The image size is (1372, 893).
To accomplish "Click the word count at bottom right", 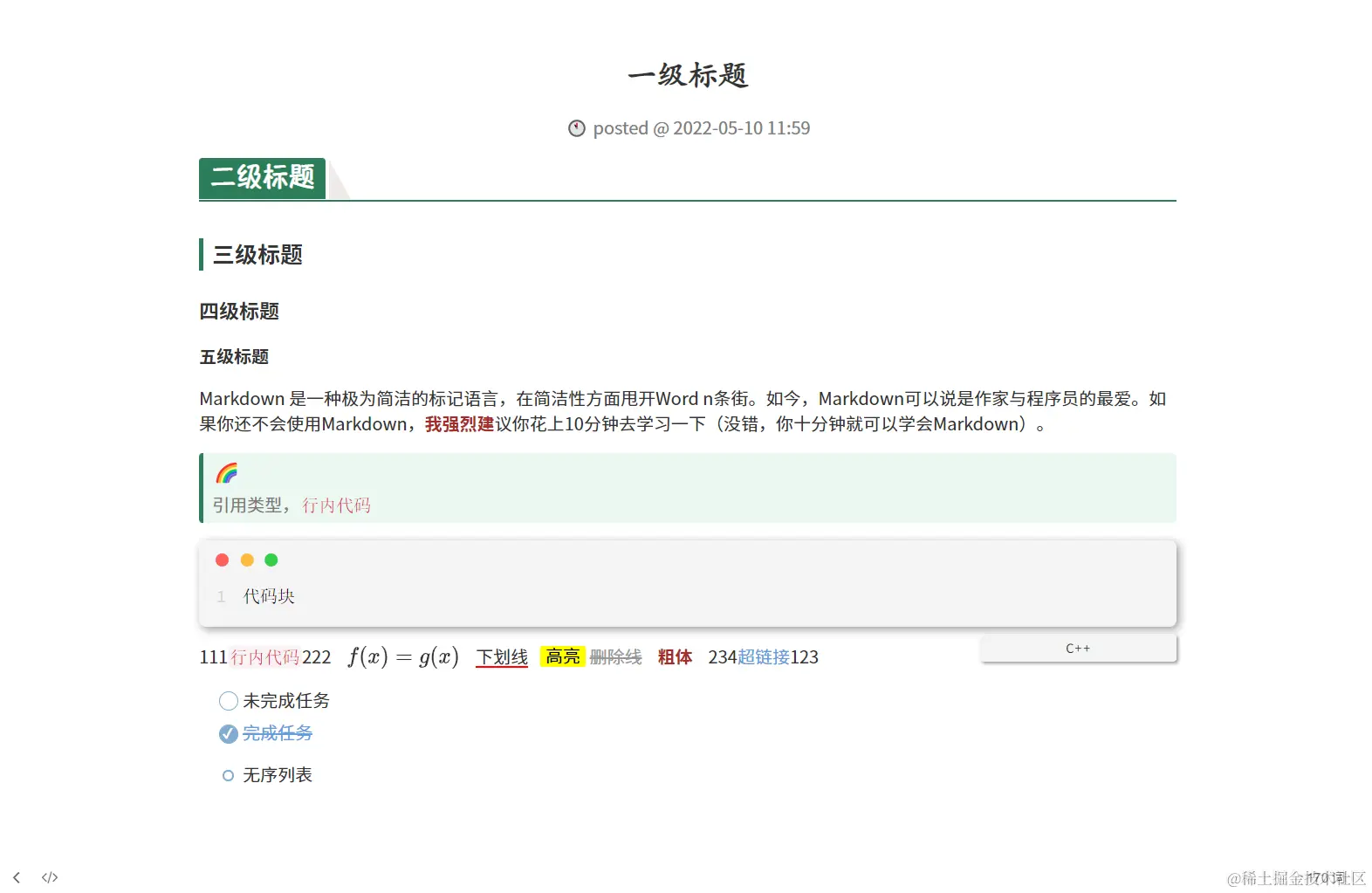I will 1327,877.
